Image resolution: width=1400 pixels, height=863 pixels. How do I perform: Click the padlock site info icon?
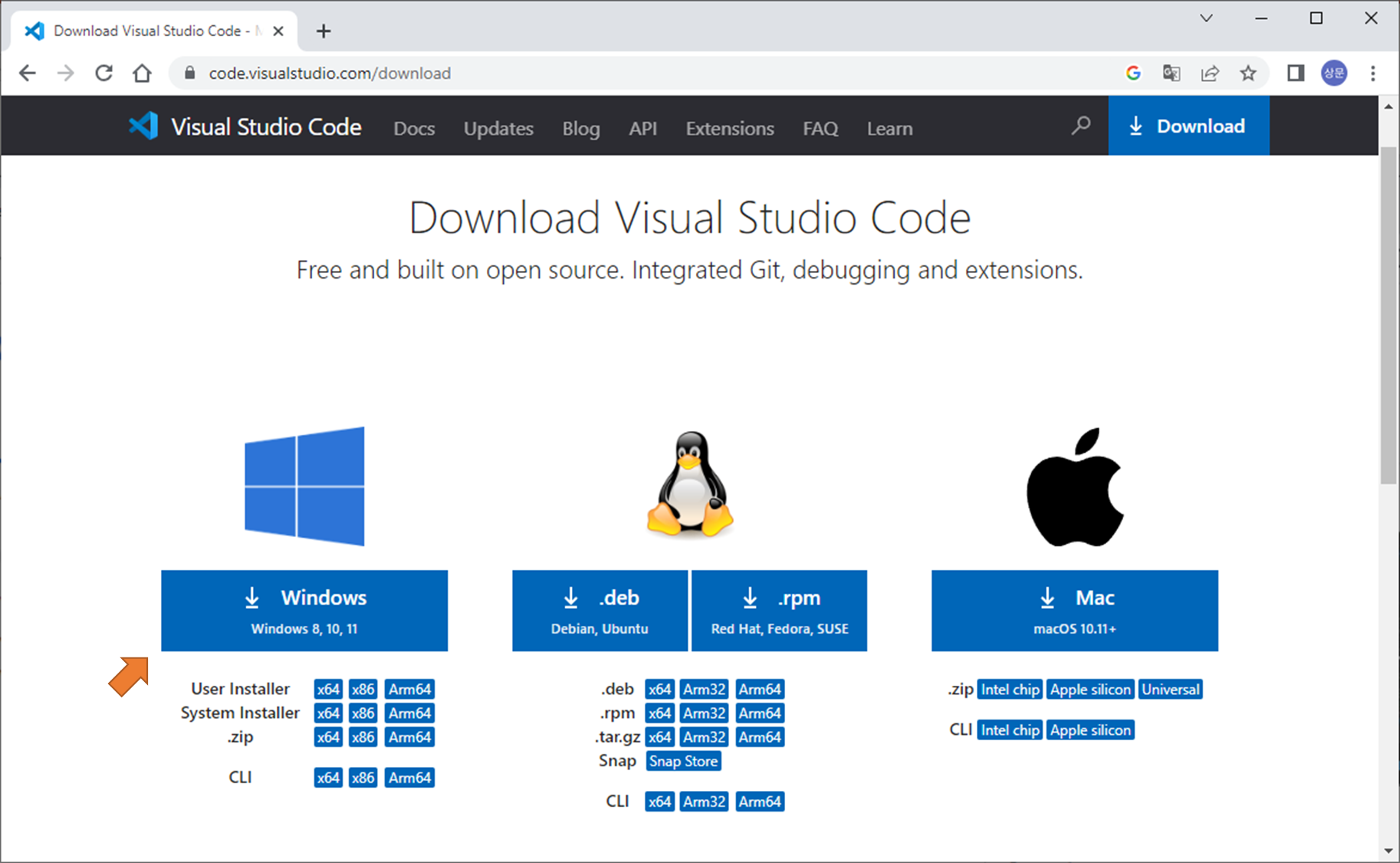(x=190, y=73)
